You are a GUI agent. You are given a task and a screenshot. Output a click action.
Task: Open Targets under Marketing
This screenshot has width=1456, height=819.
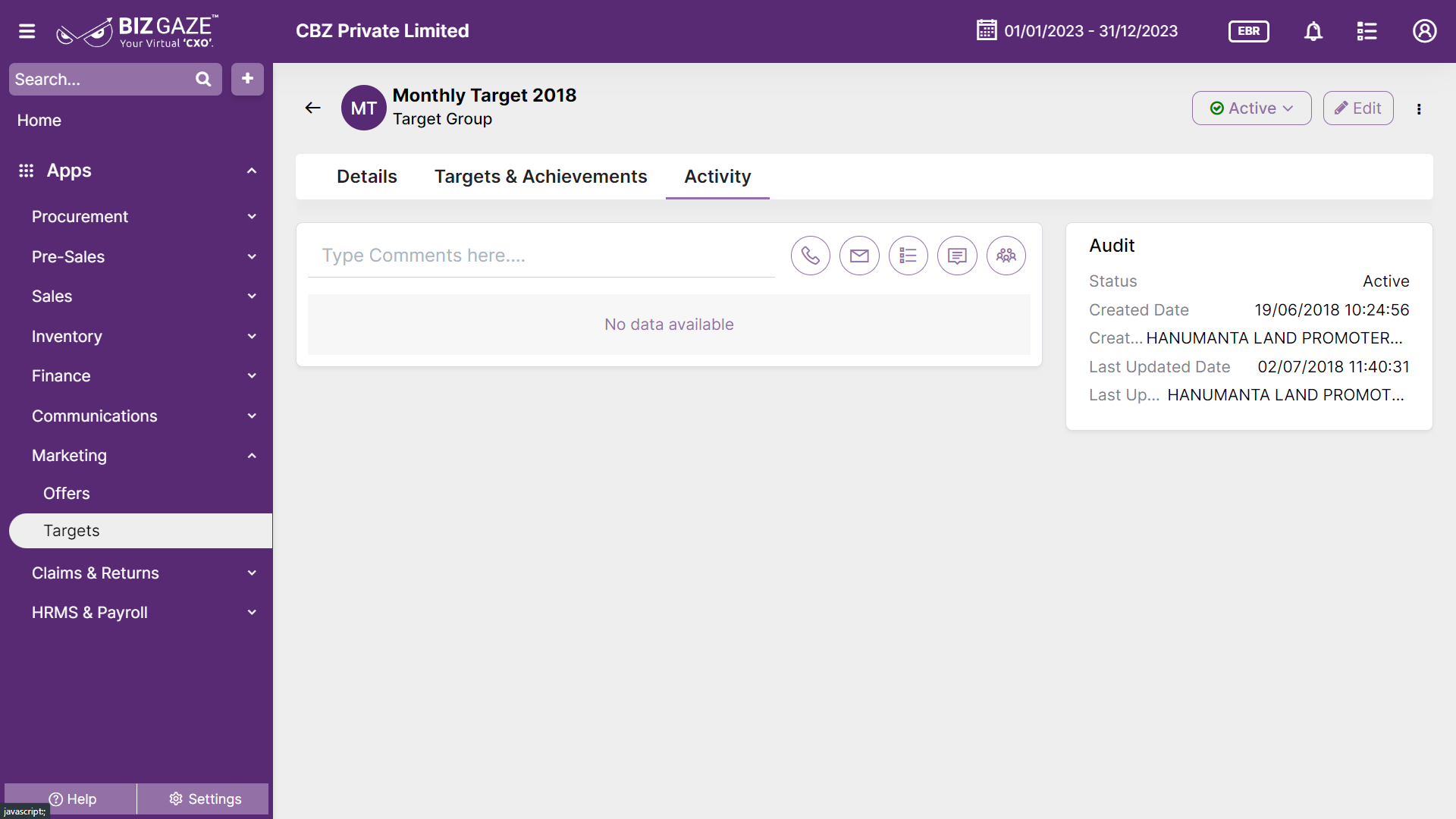click(x=140, y=531)
